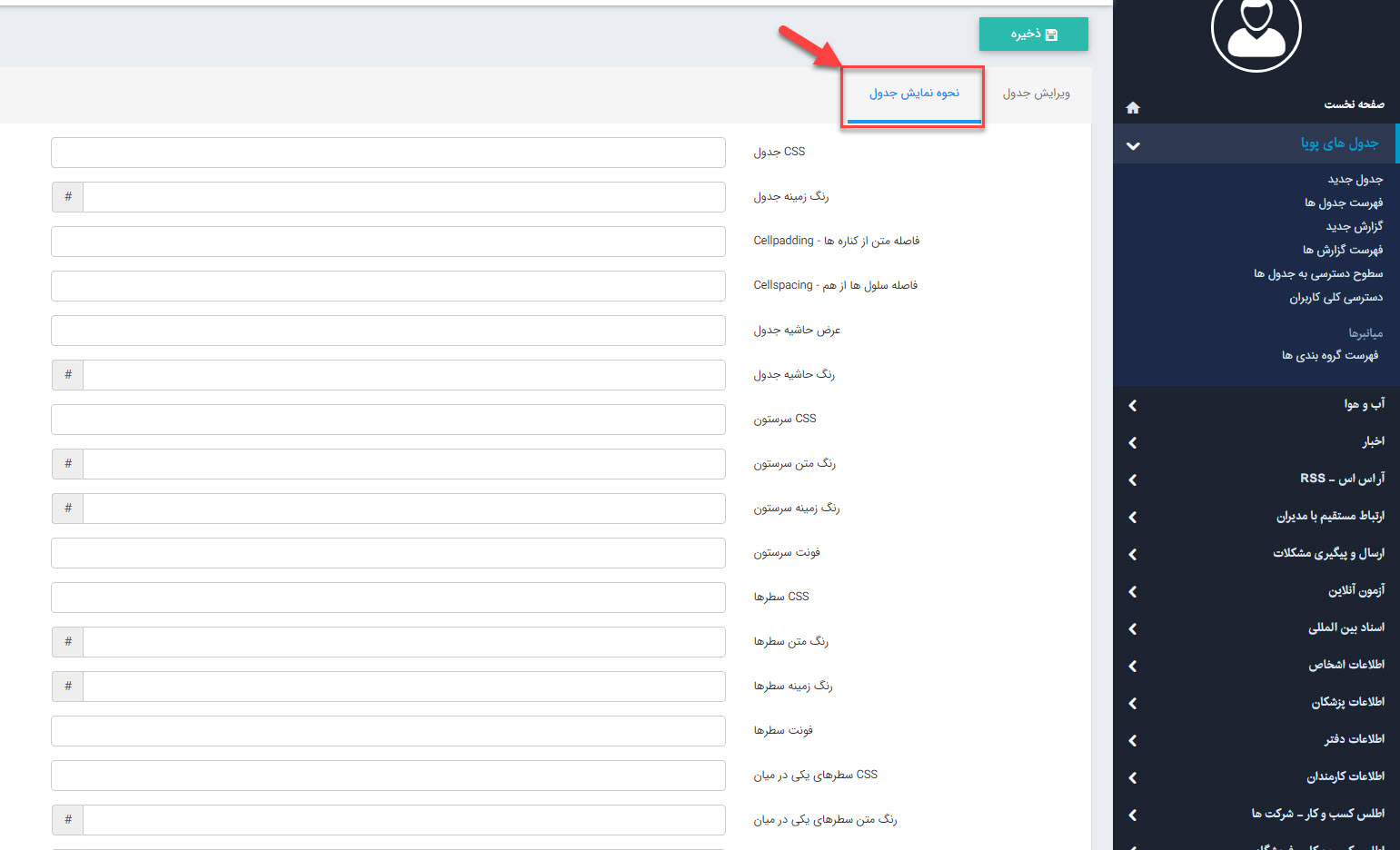Click the user profile avatar icon
Screen dimensions: 1400x850
[x=1256, y=31]
